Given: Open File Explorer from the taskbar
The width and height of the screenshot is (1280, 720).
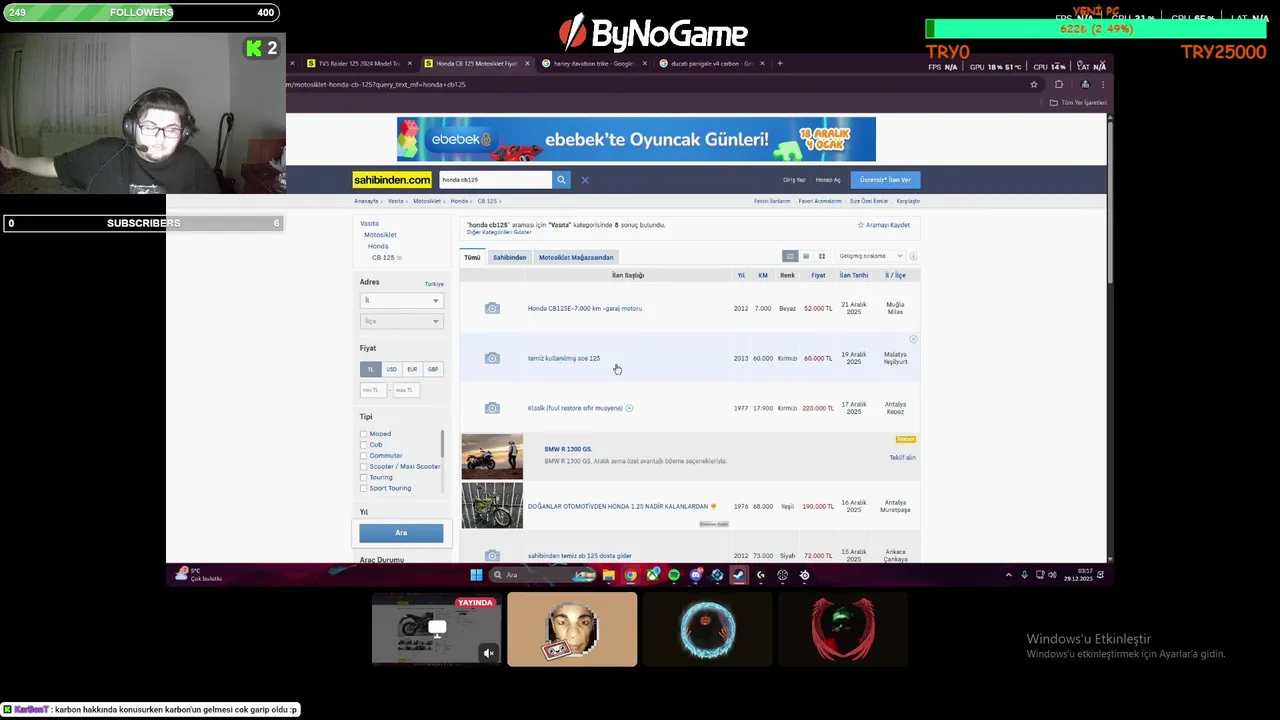Looking at the screenshot, I should 608,575.
